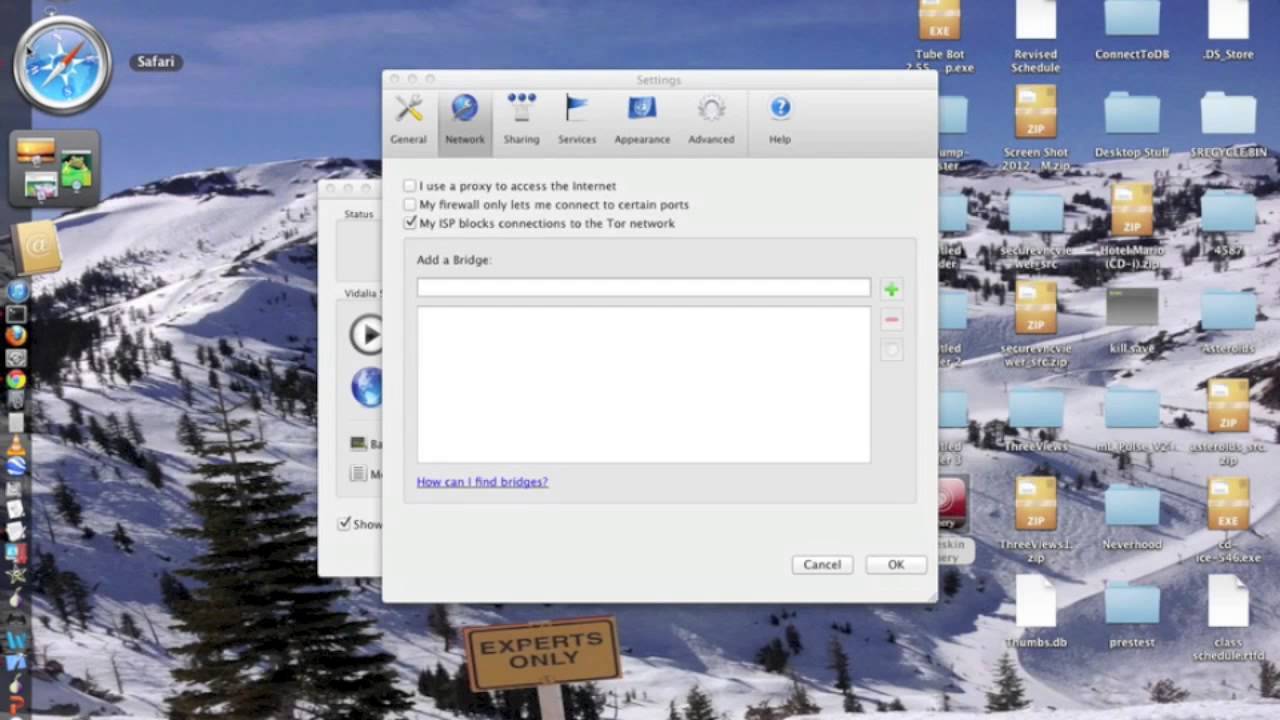Enable 'I use a proxy' checkbox
Image resolution: width=1280 pixels, height=720 pixels.
(410, 186)
